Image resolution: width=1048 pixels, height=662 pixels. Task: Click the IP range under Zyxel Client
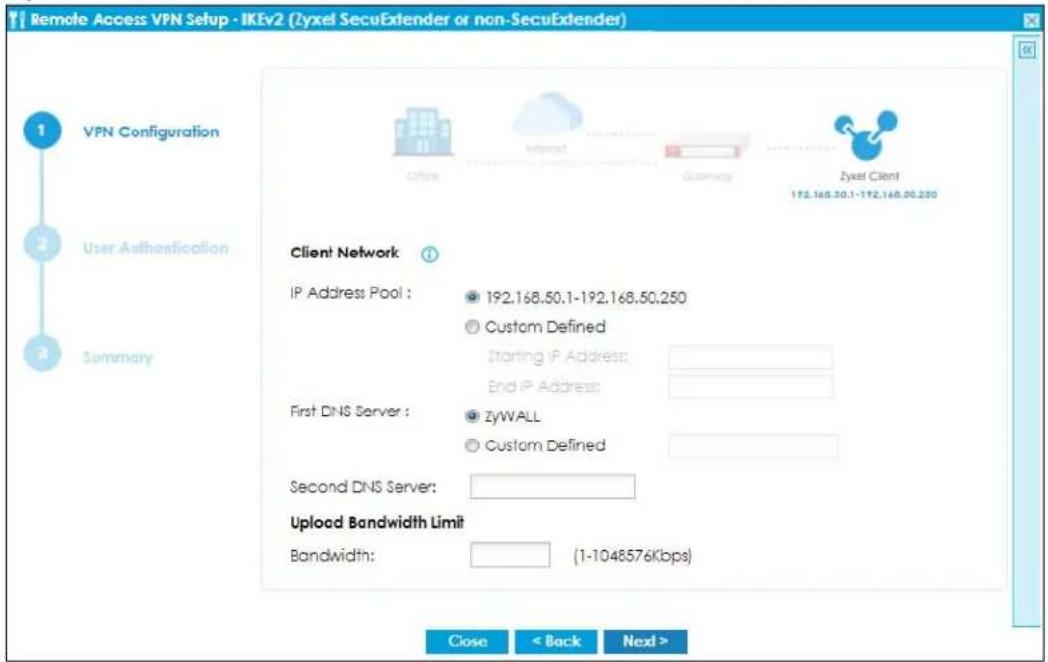864,195
